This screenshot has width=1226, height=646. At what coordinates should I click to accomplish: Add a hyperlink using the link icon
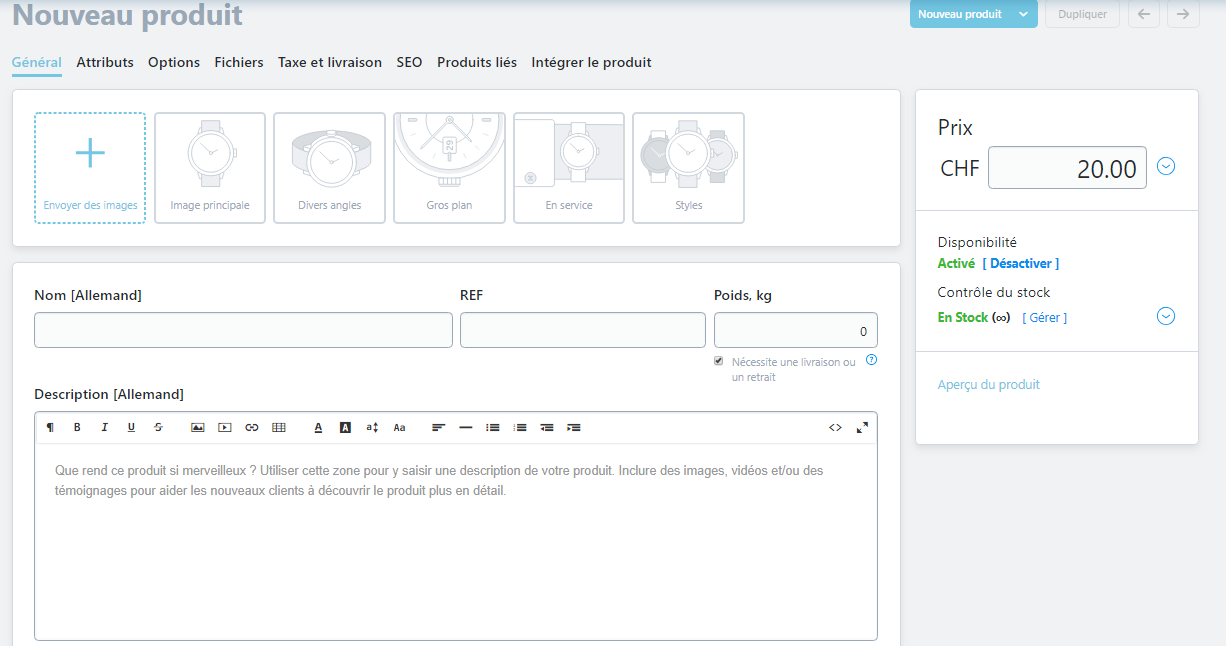point(252,427)
